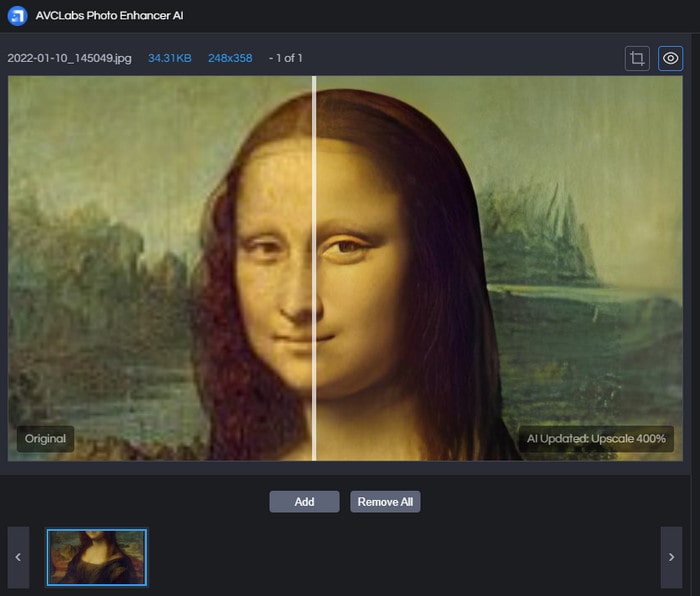Select the Mona Lisa thumbnail
The height and width of the screenshot is (596, 700).
97,557
